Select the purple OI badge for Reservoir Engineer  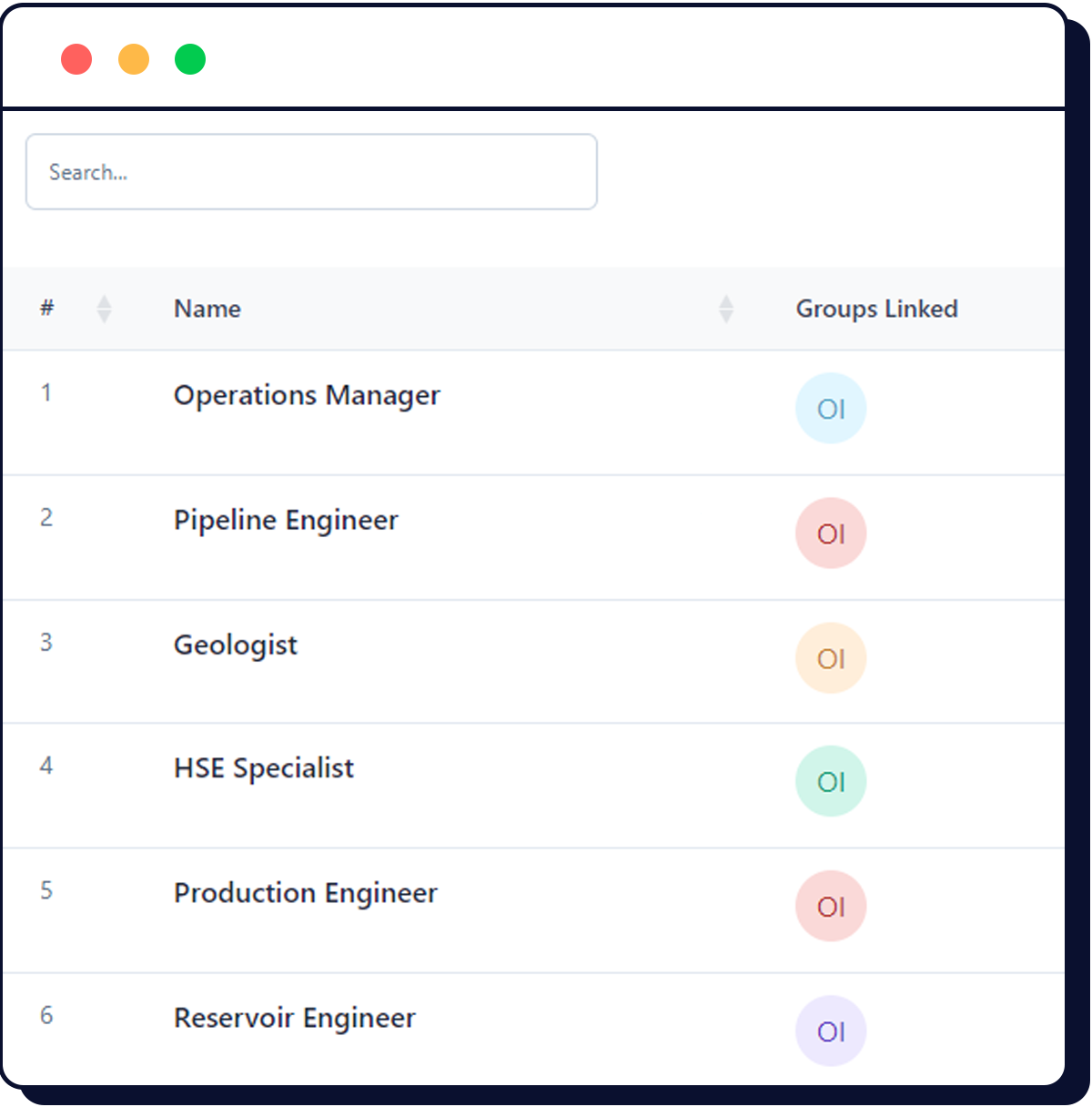click(831, 1031)
